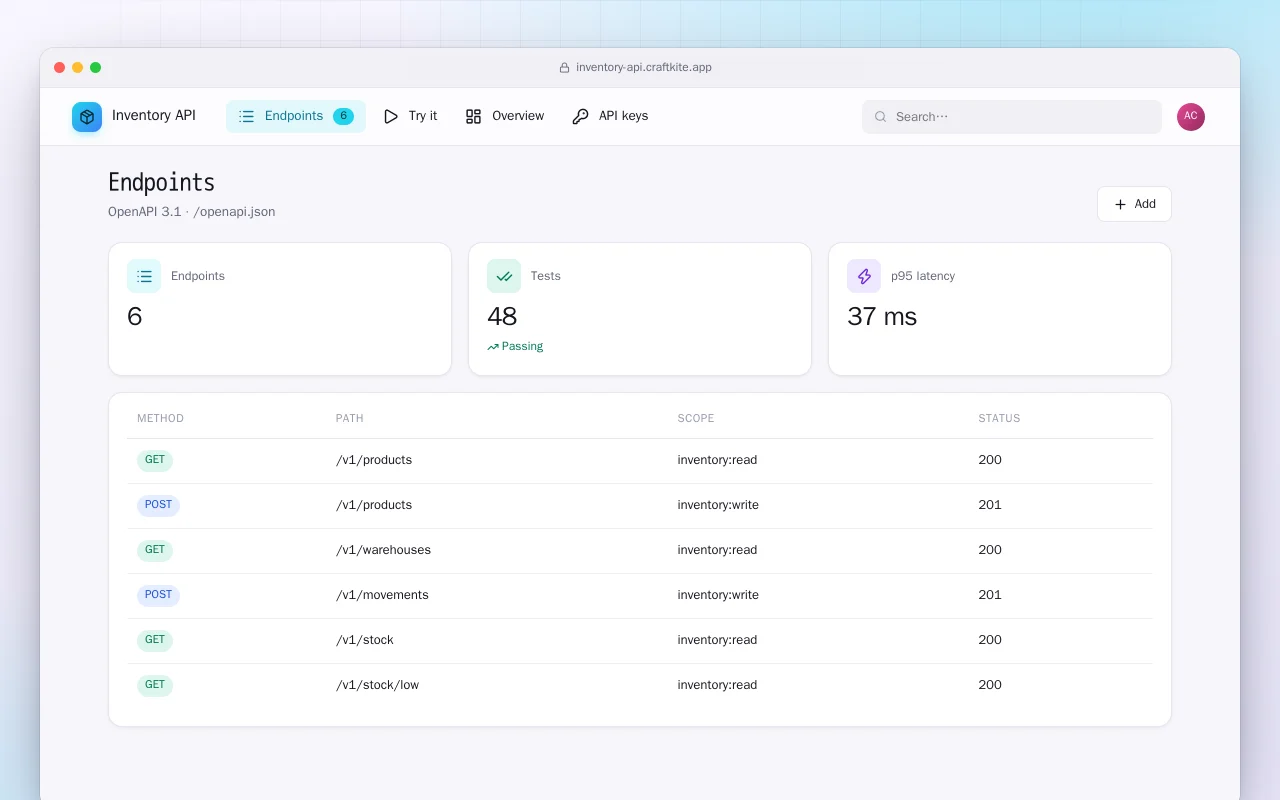
Task: Go to the Overview tab
Action: click(x=505, y=116)
